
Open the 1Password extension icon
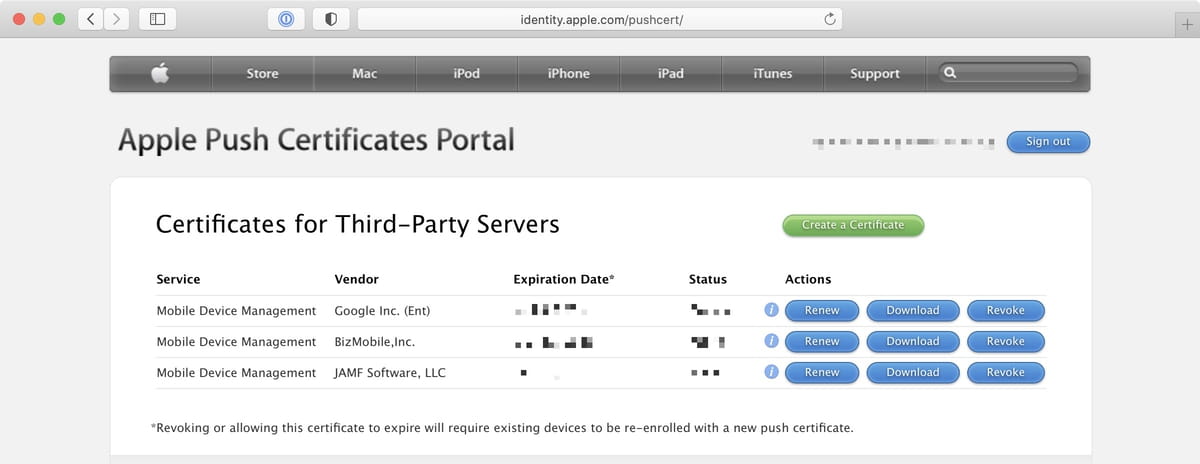pyautogui.click(x=286, y=19)
